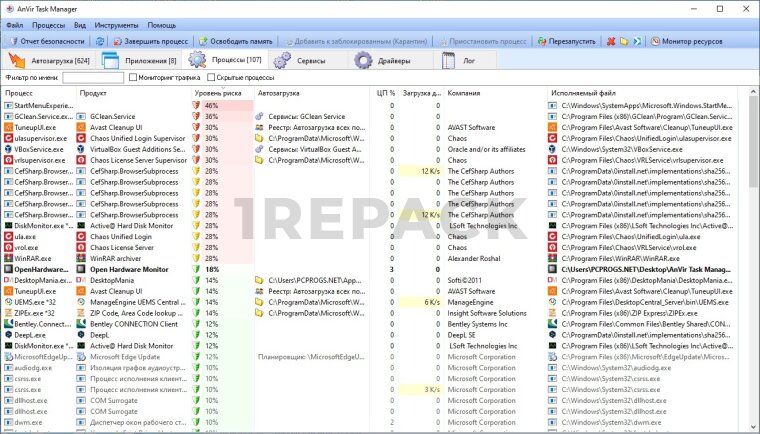This screenshot has height=434, width=760.
Task: Open the Процессы menu in the menu bar
Action: pos(48,23)
